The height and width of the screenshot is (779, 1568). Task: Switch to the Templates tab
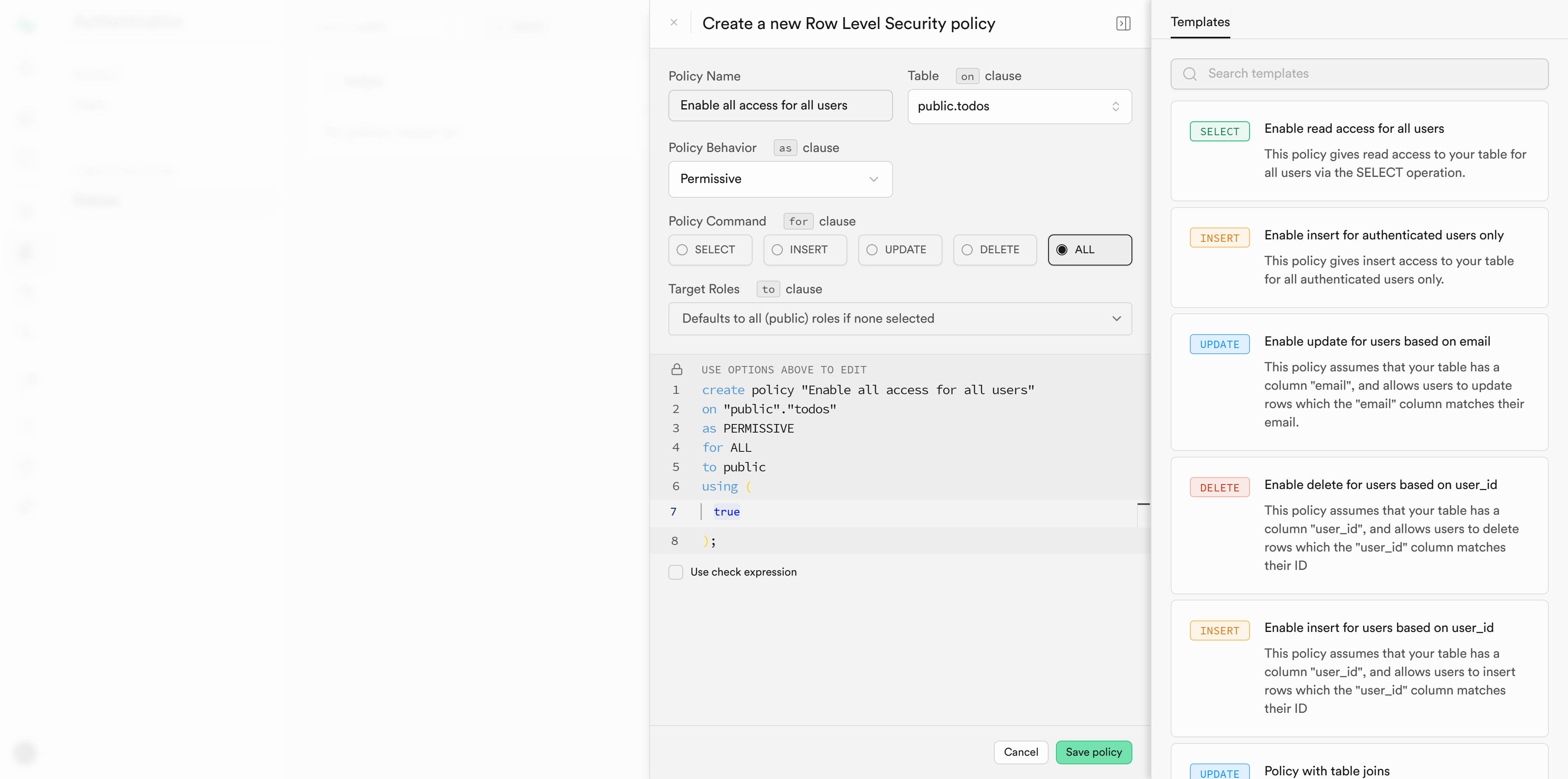(x=1198, y=22)
